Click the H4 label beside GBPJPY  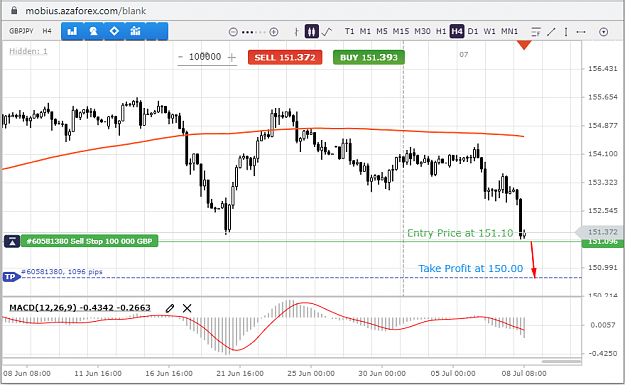[x=47, y=31]
